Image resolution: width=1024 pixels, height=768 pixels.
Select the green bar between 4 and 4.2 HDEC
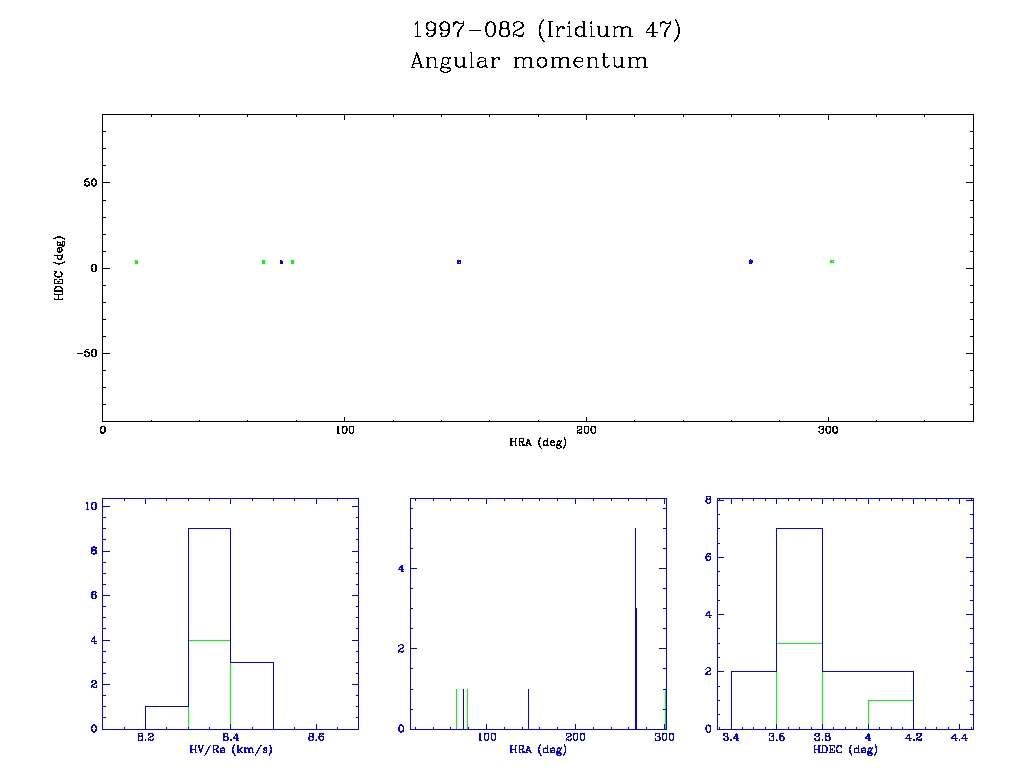[x=890, y=714]
